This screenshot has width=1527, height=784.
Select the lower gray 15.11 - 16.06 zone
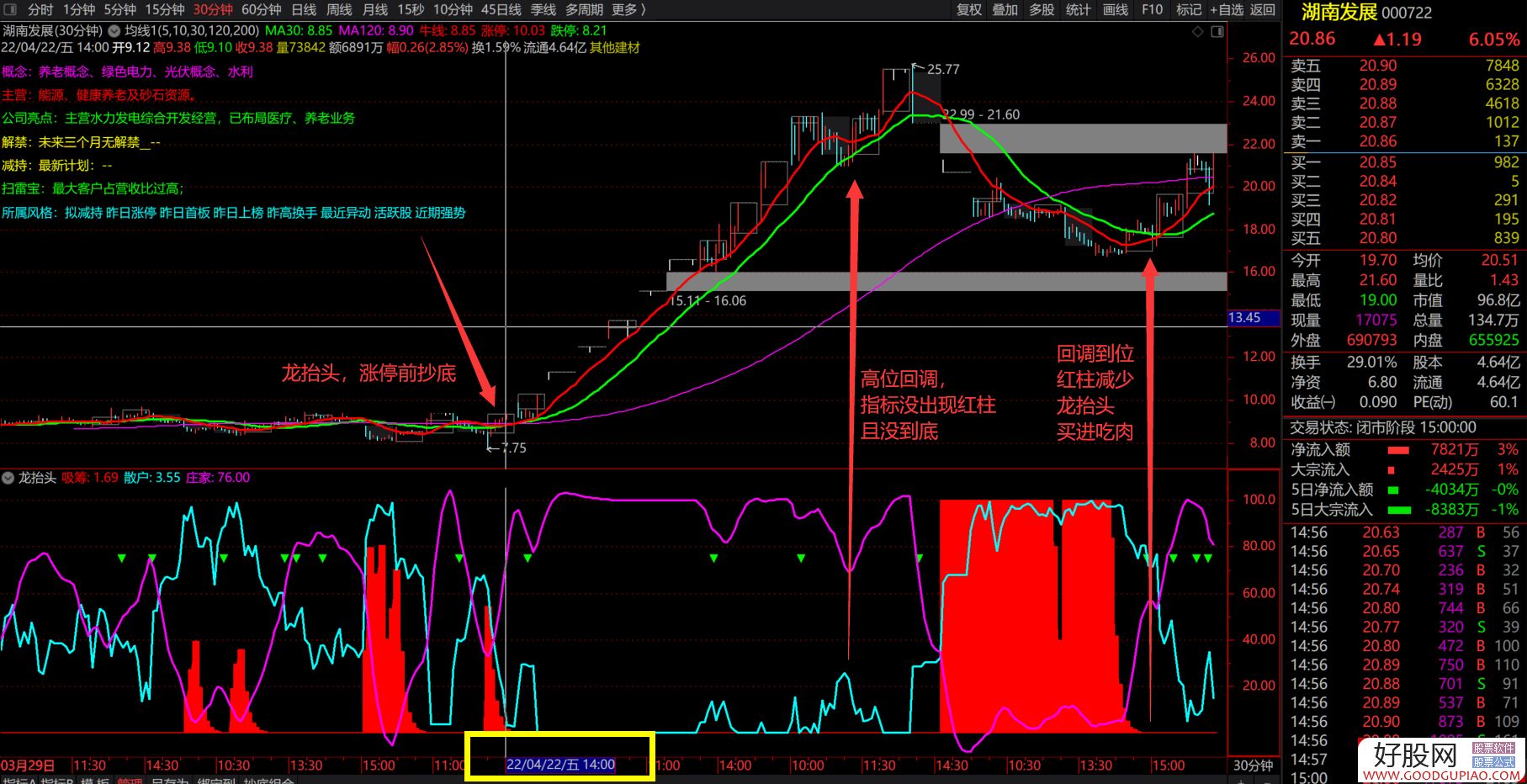click(x=946, y=281)
